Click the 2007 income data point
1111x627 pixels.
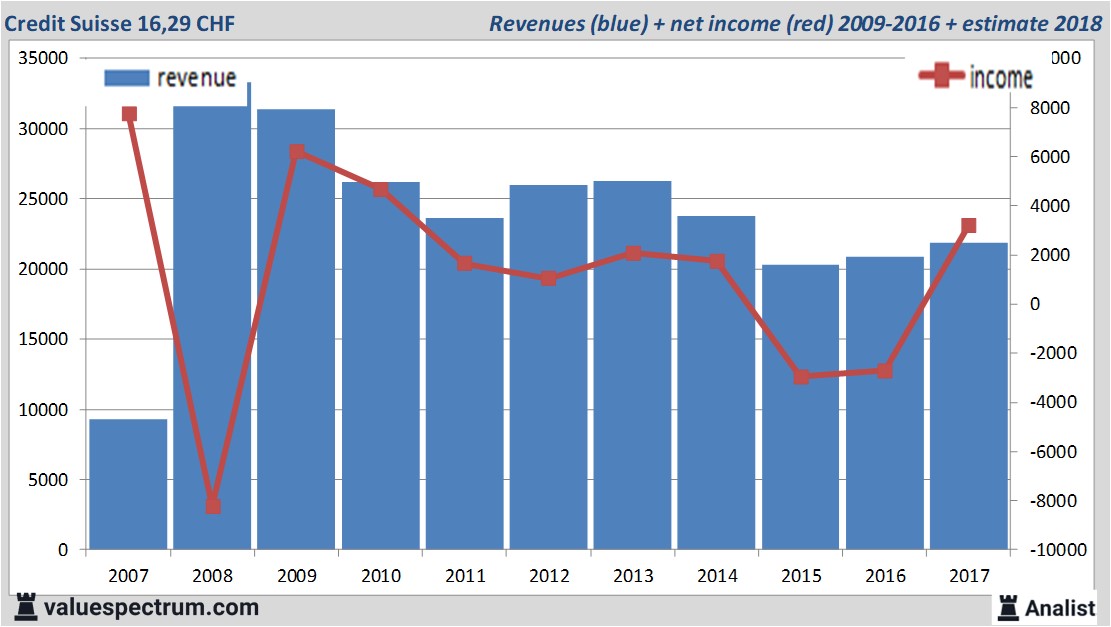pyautogui.click(x=129, y=114)
